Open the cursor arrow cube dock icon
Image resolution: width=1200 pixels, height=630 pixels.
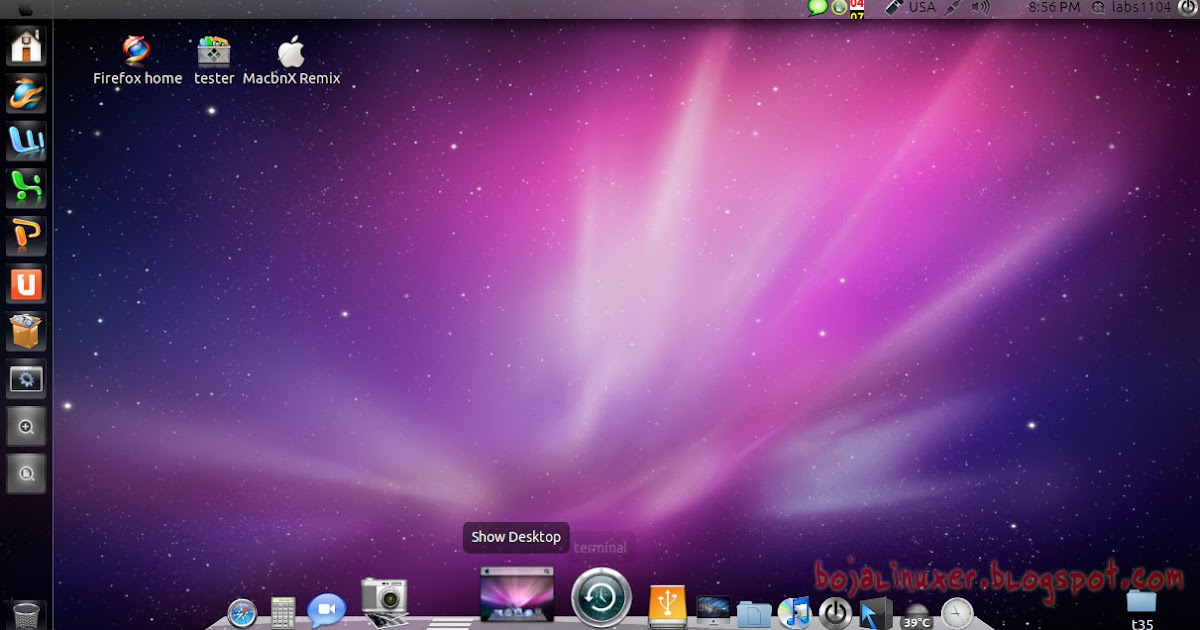[x=875, y=613]
